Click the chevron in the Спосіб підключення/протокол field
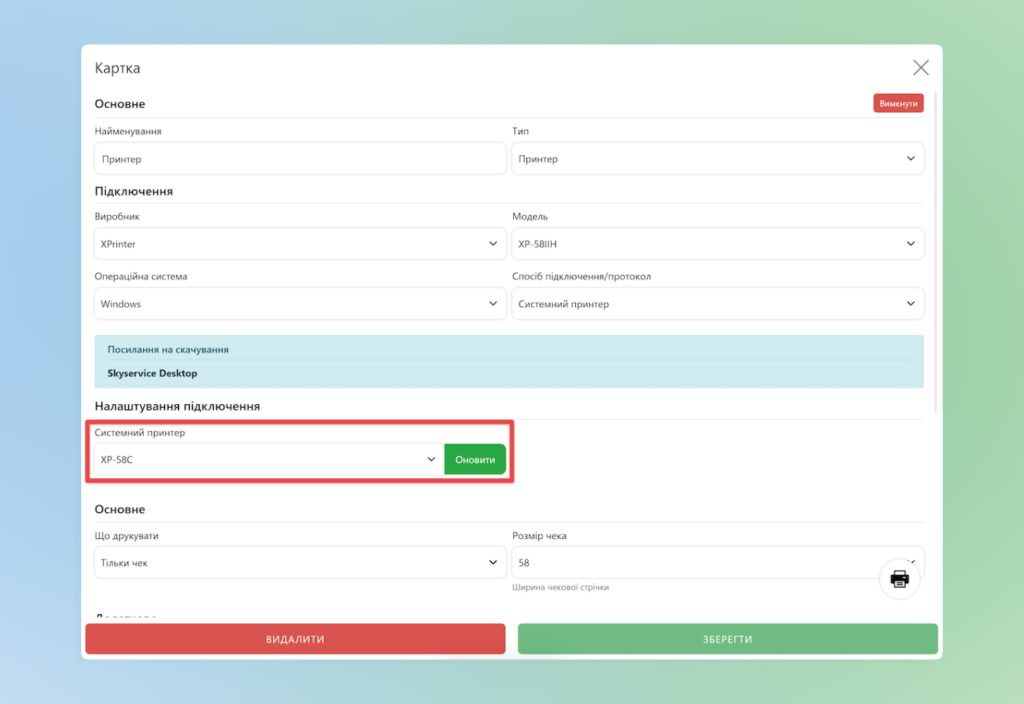This screenshot has height=704, width=1024. coord(910,304)
